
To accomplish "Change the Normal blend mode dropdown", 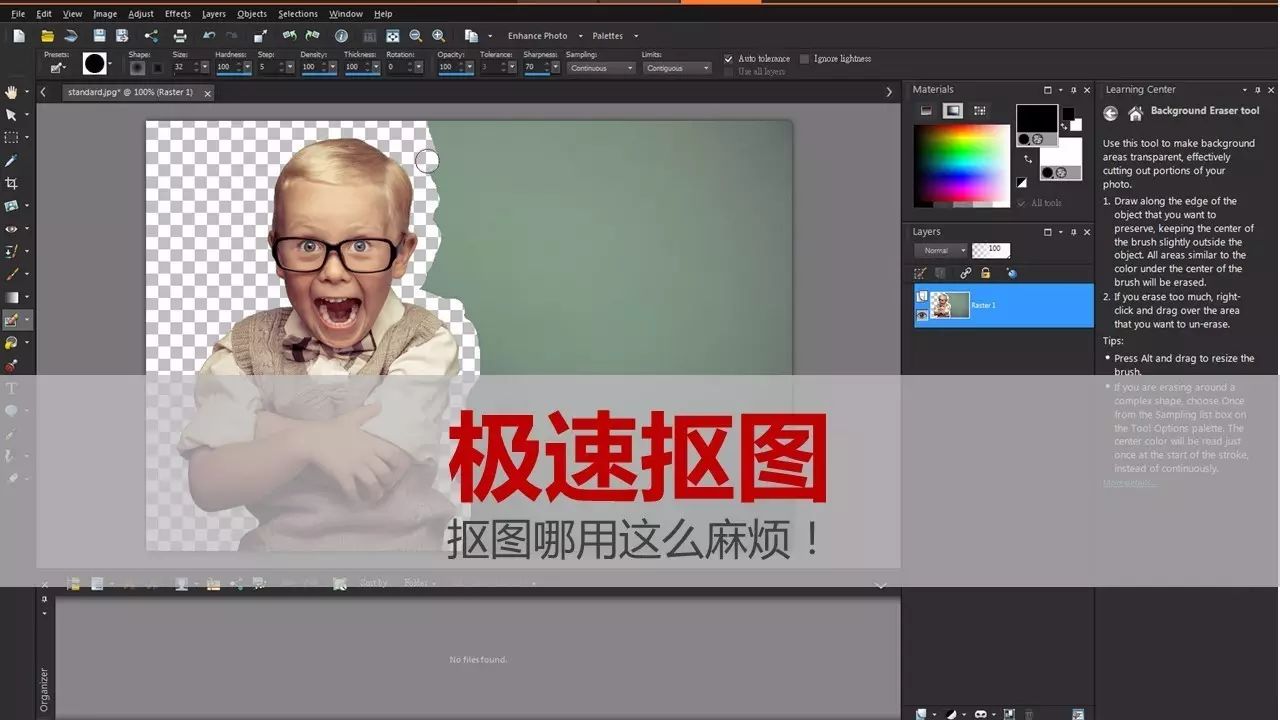I will coord(939,250).
